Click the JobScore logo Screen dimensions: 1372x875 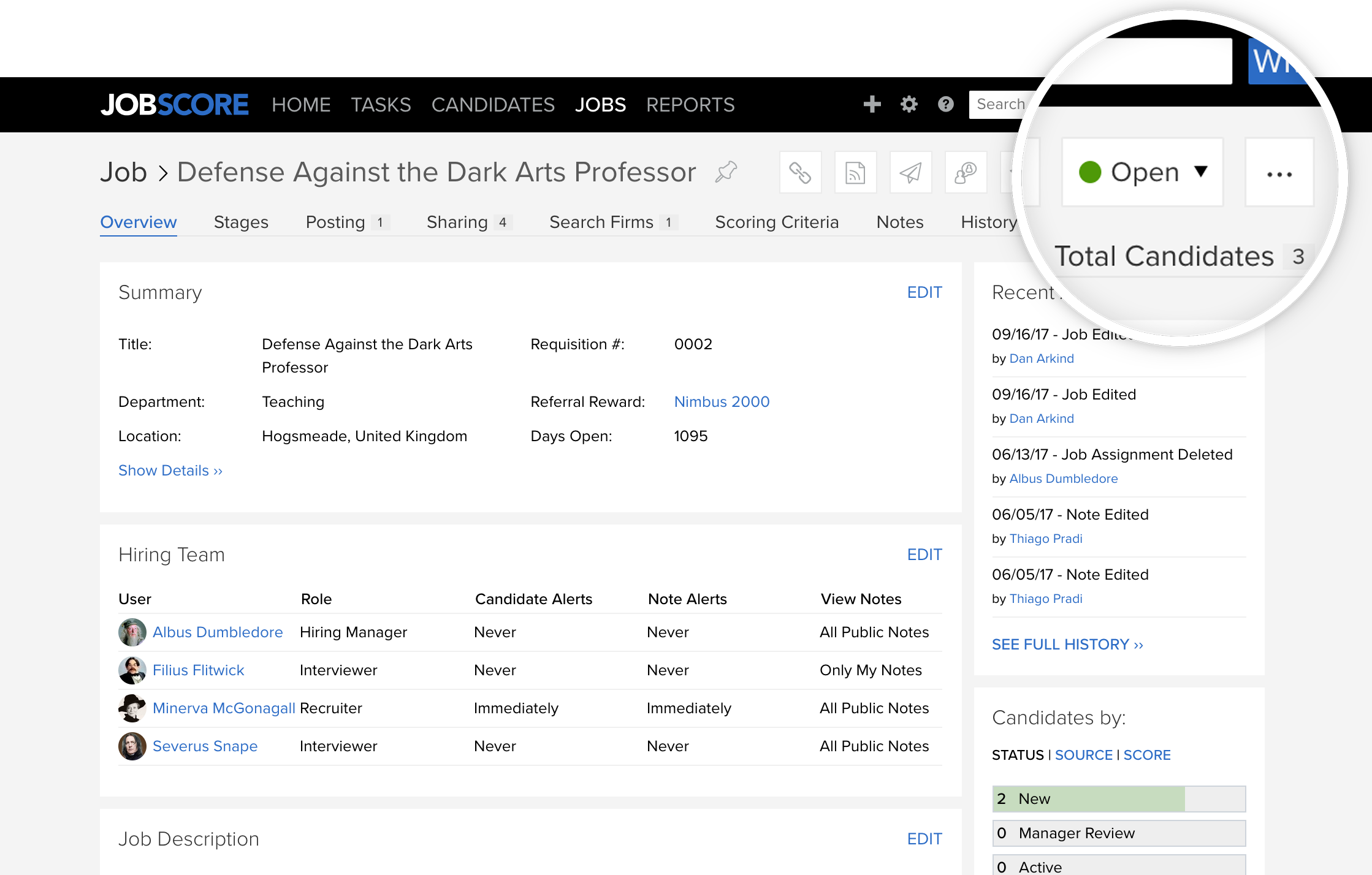tap(175, 105)
